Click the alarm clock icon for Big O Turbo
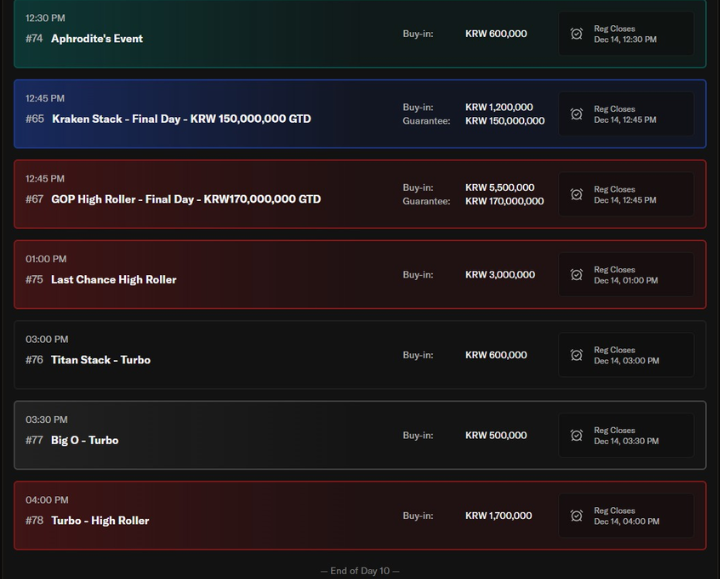720x579 pixels. tap(577, 435)
